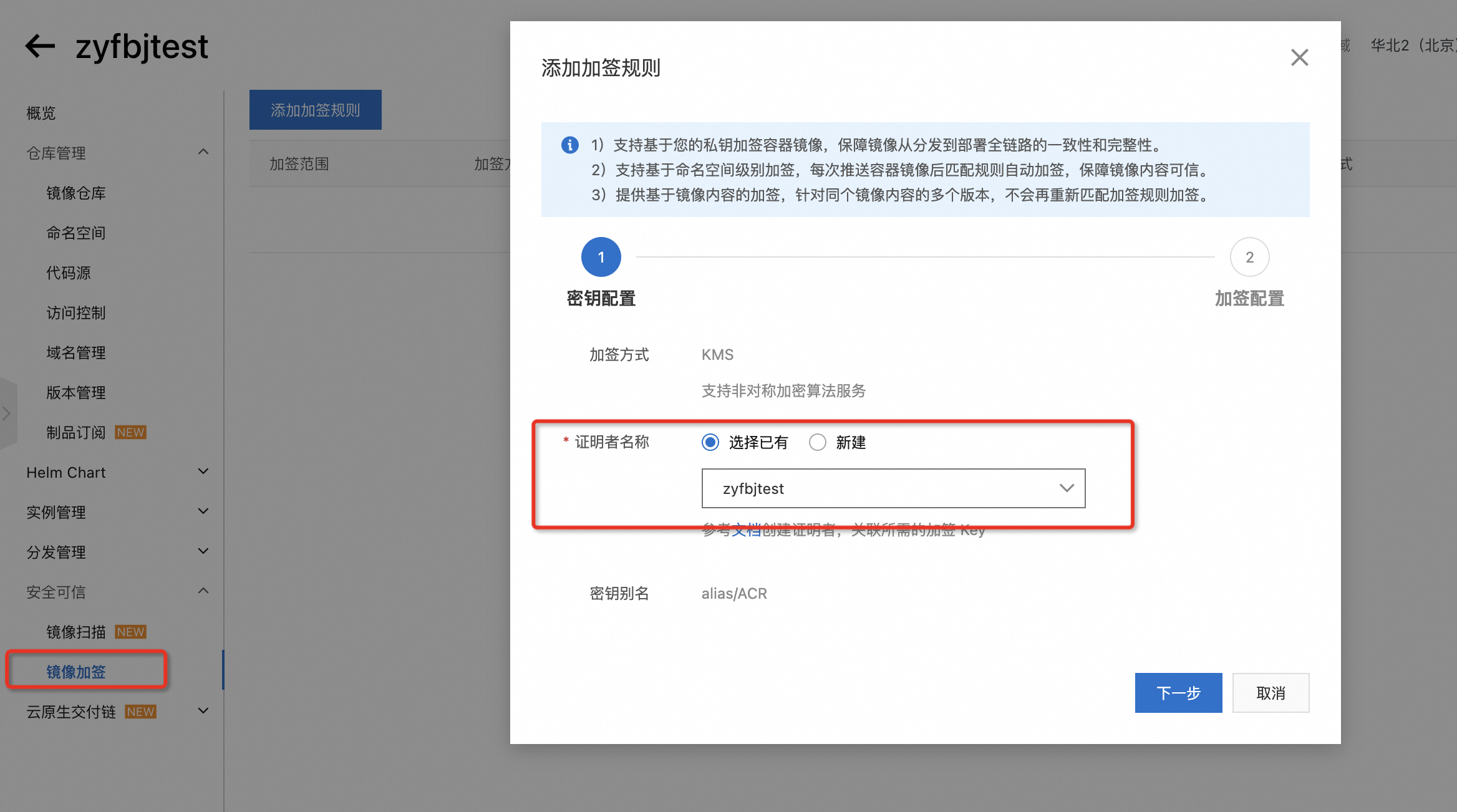This screenshot has height=812, width=1457.
Task: Expand the Helm Chart menu section
Action: click(203, 471)
